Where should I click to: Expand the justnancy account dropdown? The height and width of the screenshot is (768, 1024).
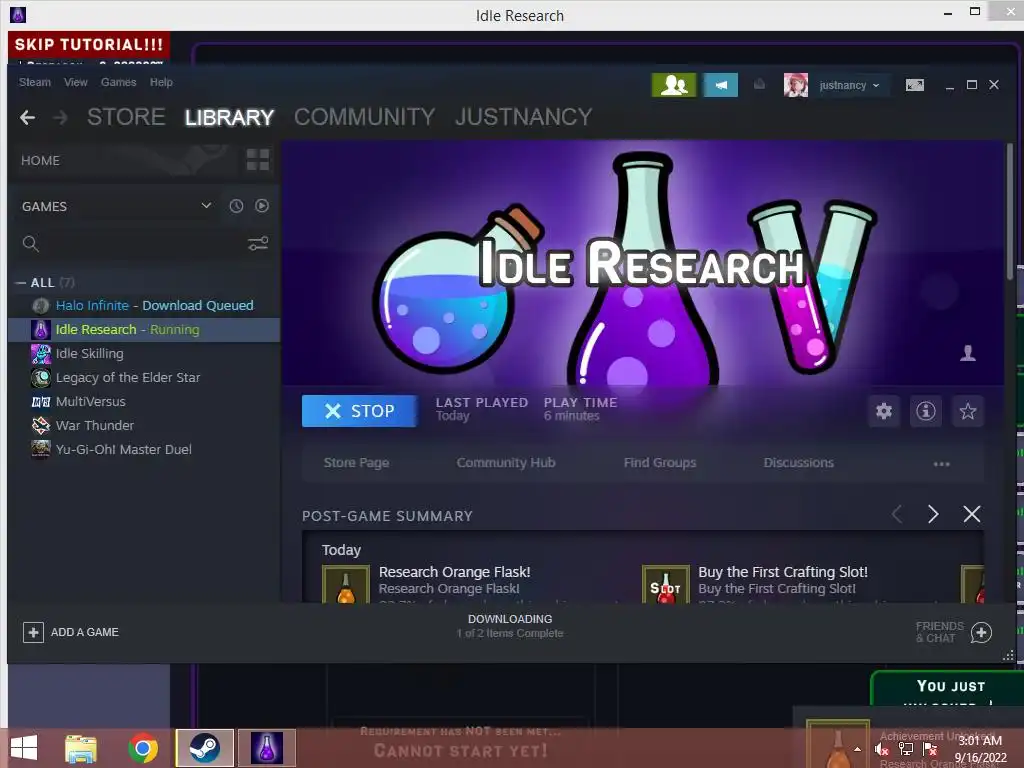[850, 86]
